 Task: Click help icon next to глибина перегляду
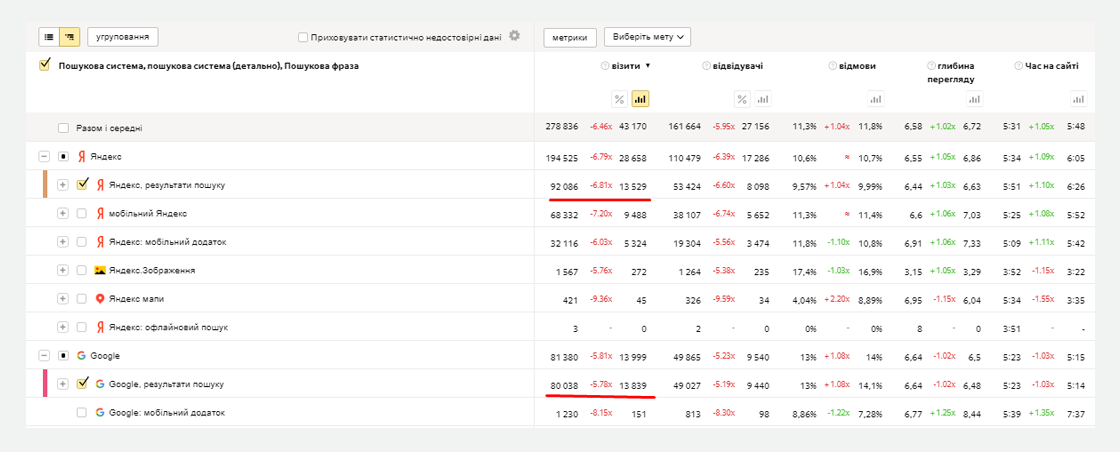pos(931,66)
